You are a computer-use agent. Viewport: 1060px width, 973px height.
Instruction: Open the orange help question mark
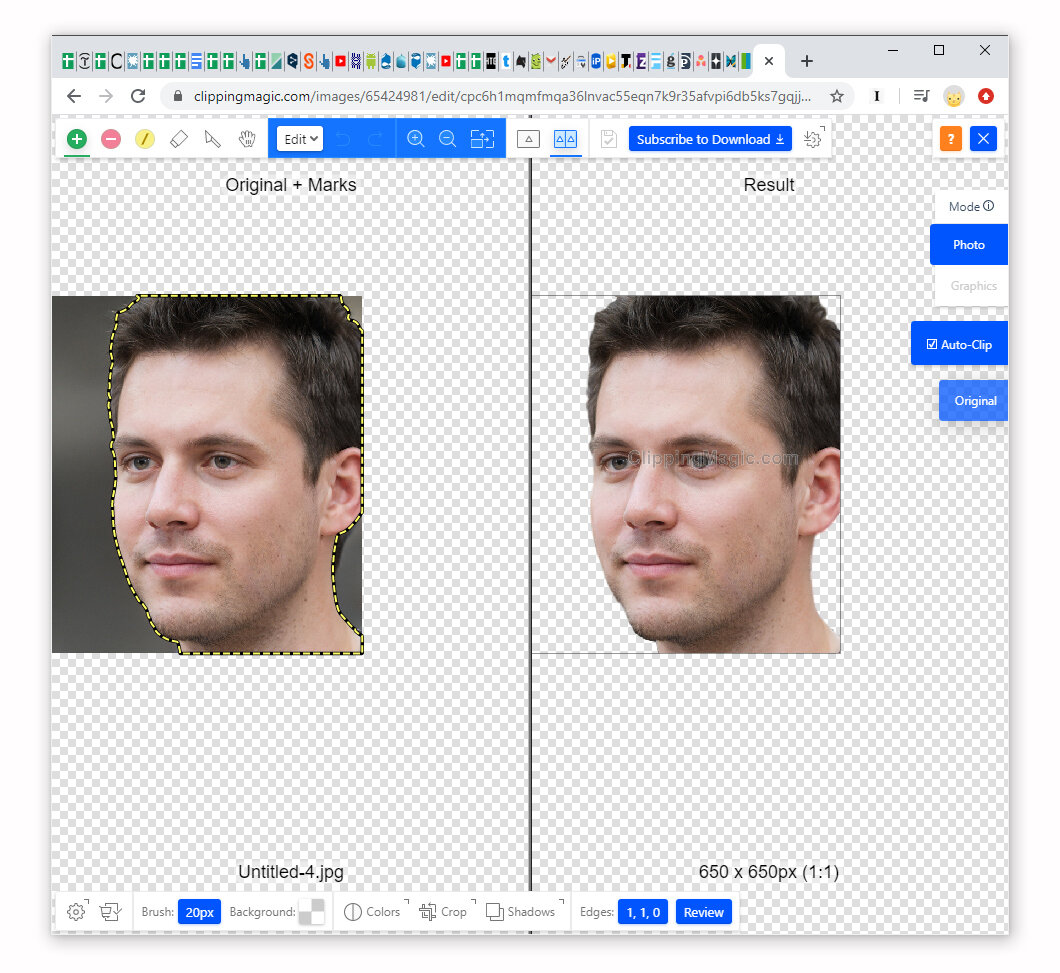(950, 139)
